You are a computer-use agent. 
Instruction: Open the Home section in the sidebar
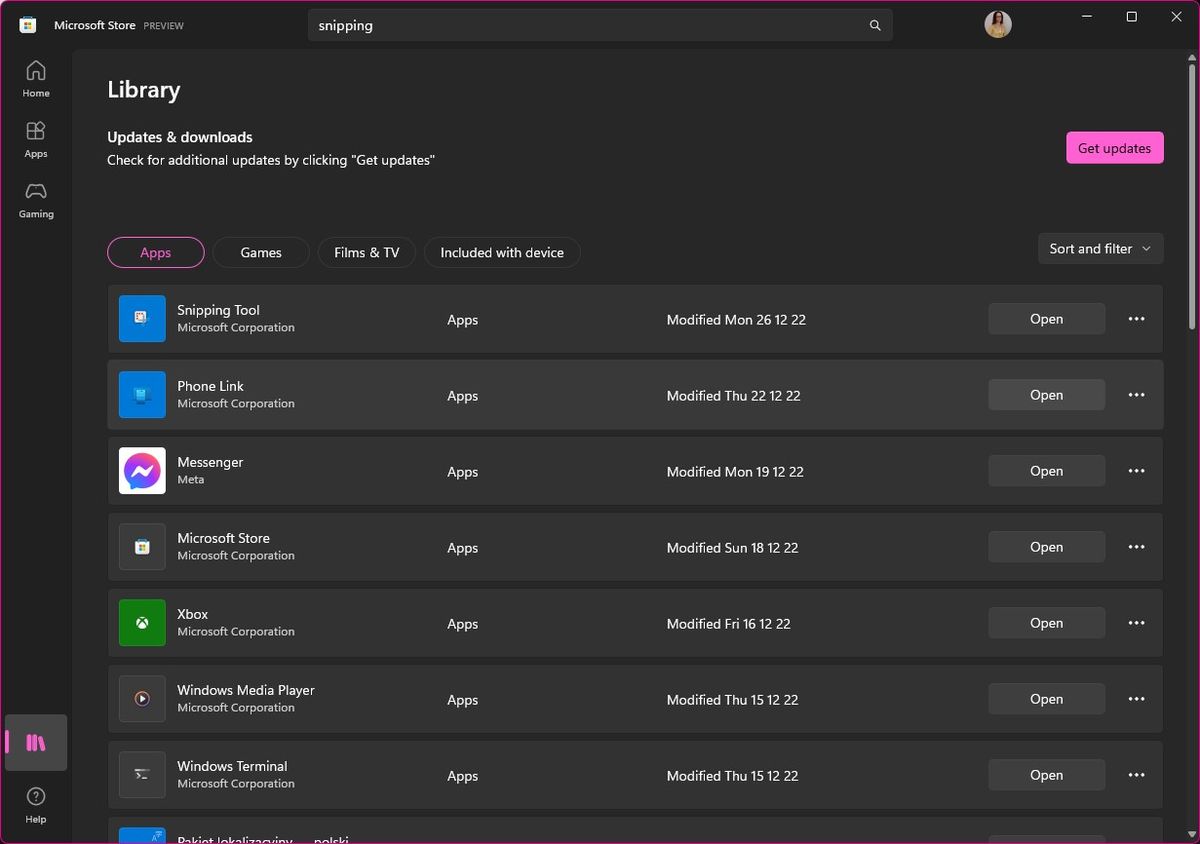click(35, 78)
